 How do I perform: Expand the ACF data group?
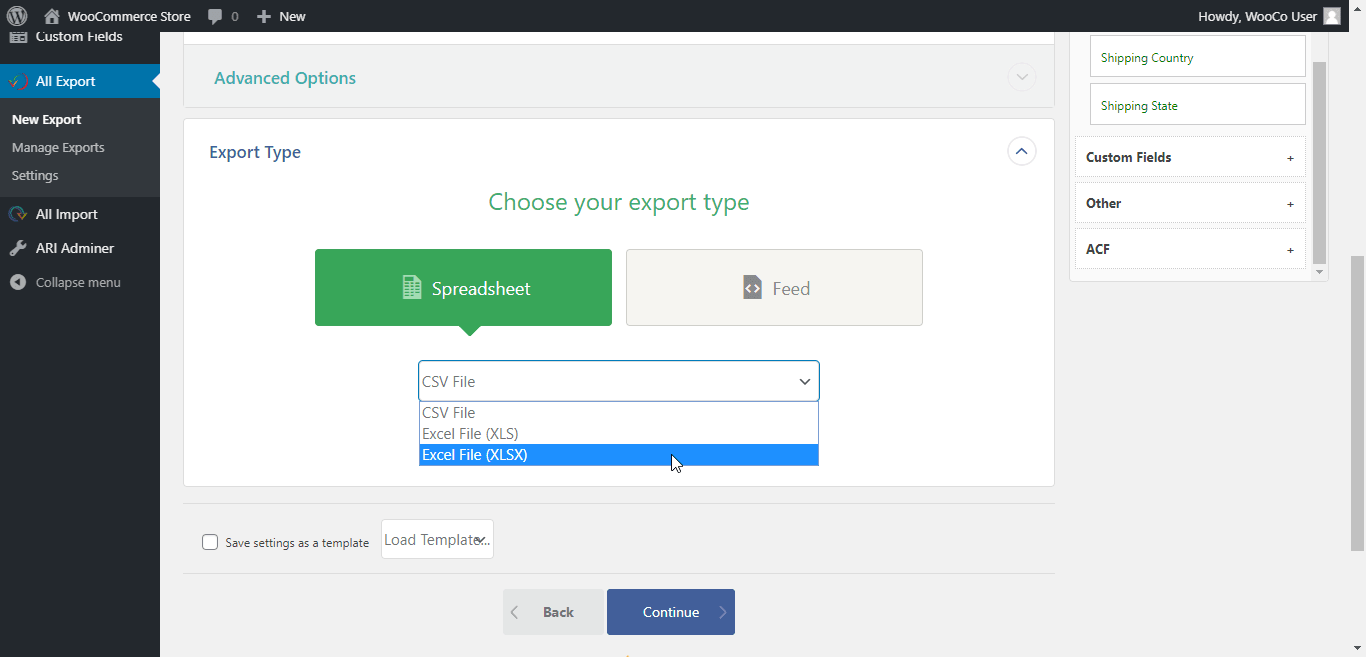(x=1190, y=249)
